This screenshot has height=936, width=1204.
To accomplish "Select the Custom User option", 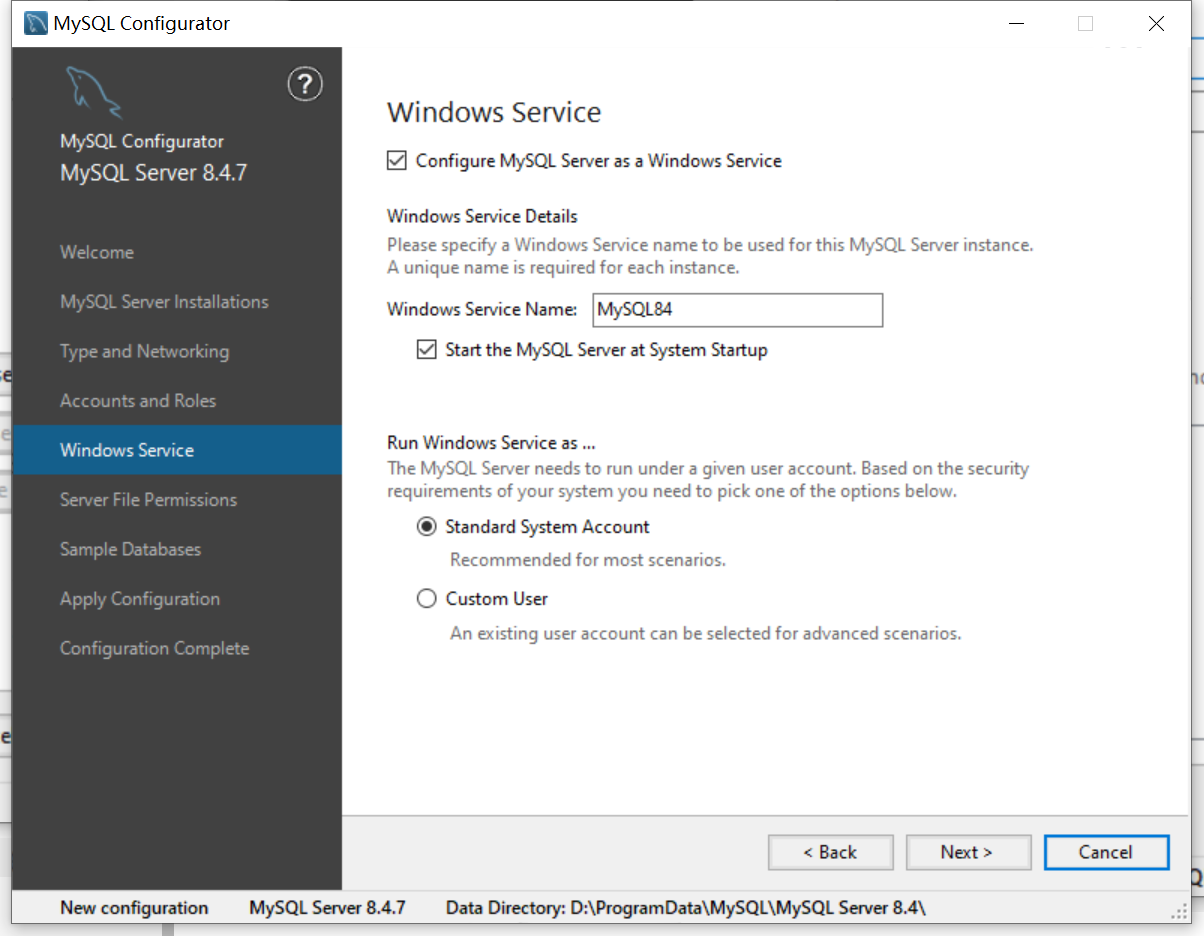I will [427, 599].
